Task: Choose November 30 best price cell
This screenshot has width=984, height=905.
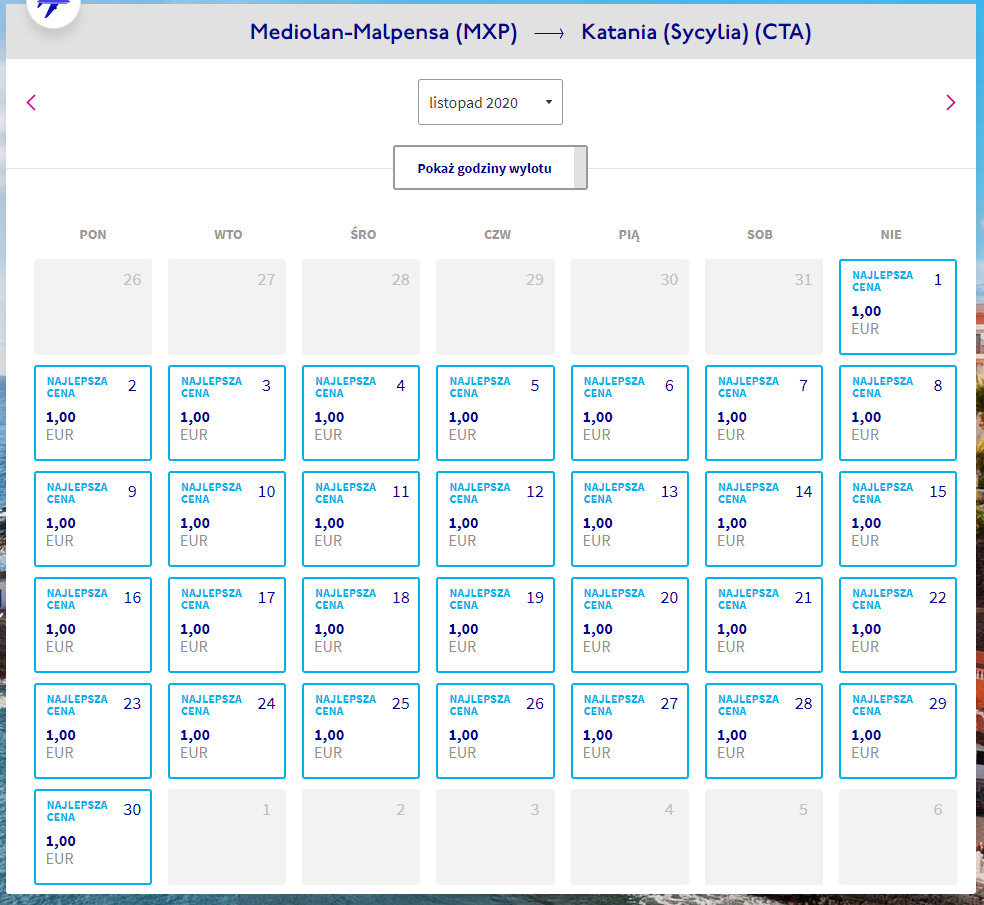Action: pos(93,837)
